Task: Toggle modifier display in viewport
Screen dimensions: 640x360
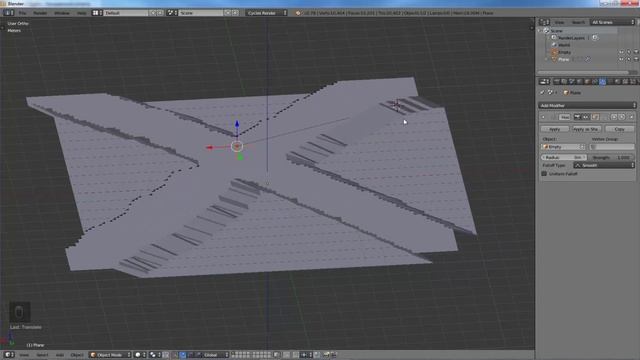Action: 586,117
